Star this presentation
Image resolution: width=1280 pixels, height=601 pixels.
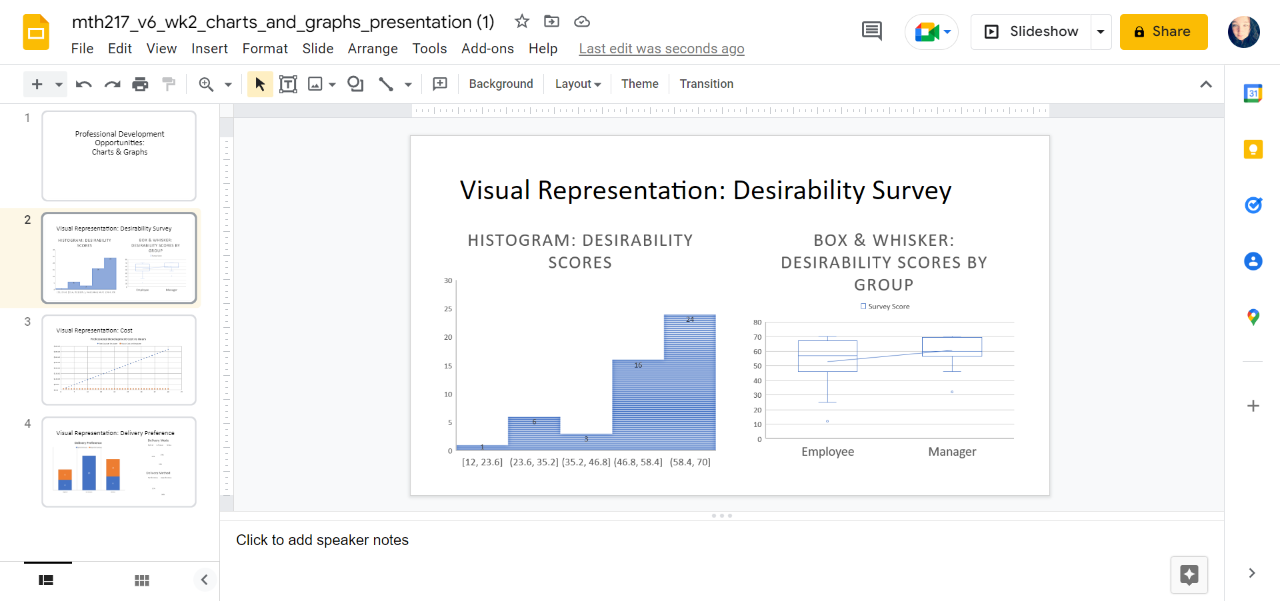[x=521, y=21]
